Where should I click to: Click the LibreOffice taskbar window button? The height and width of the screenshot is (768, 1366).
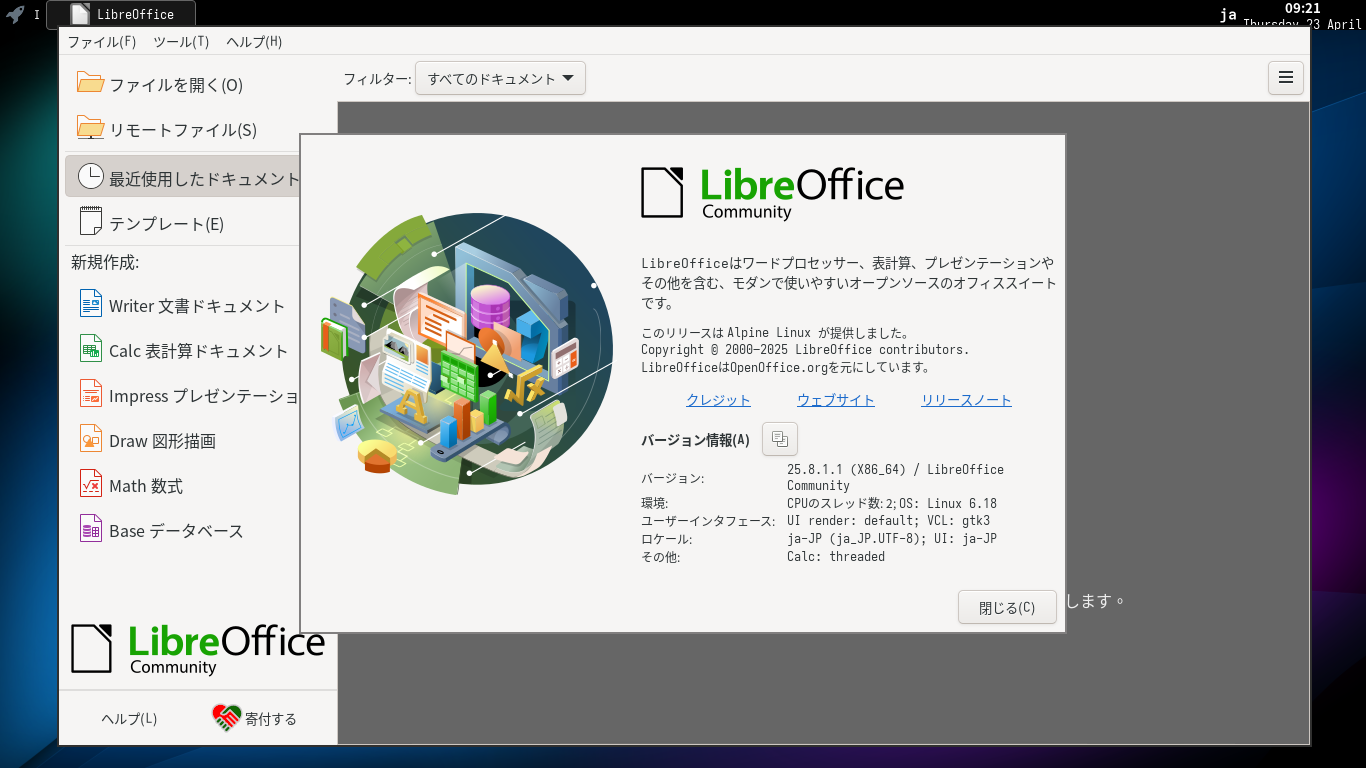(x=121, y=14)
